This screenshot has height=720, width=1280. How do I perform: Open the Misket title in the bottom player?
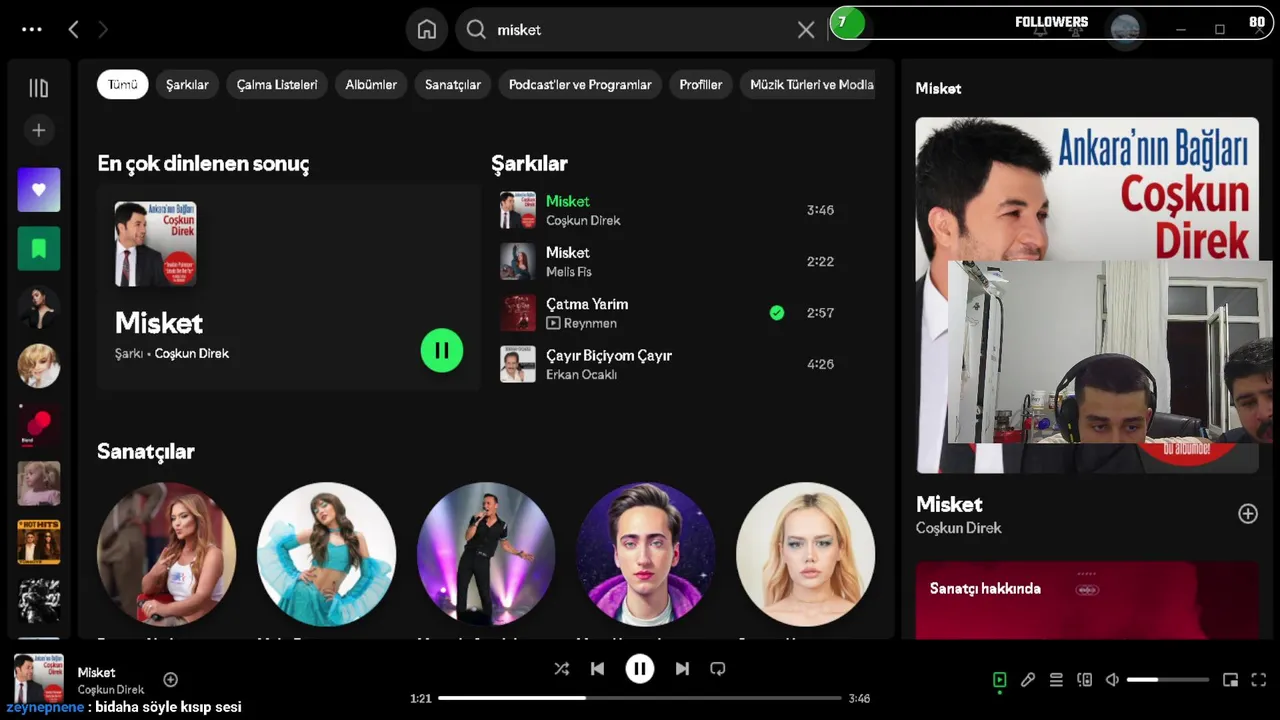point(97,673)
